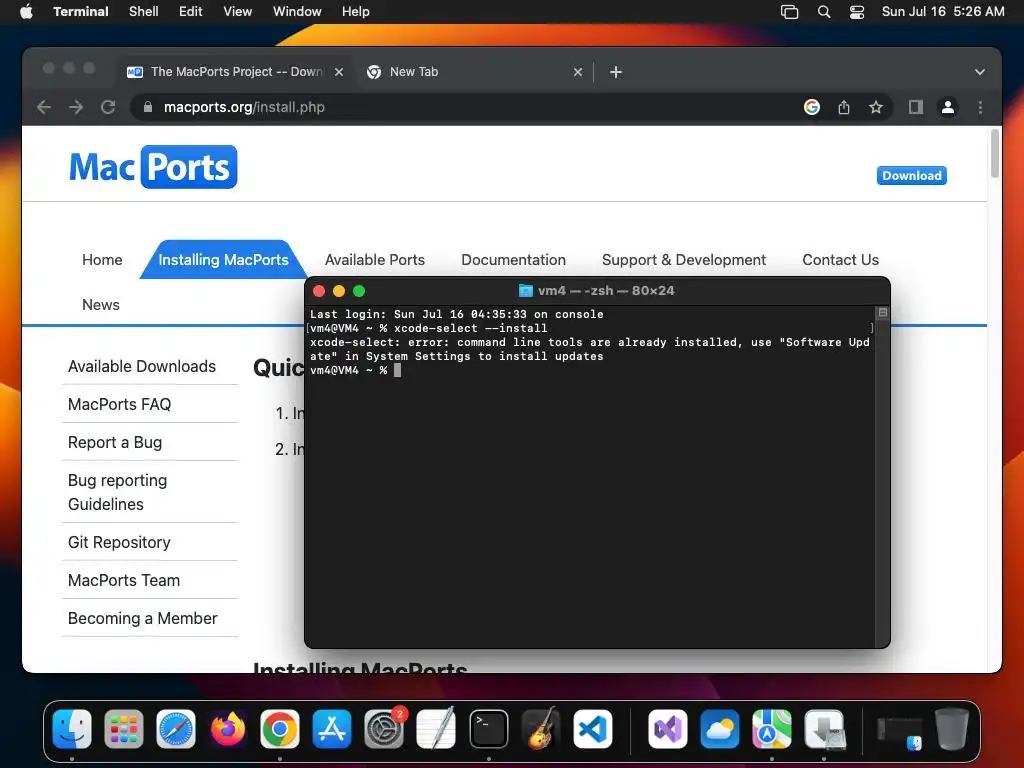Open the Window menu
The image size is (1024, 768).
click(x=296, y=12)
